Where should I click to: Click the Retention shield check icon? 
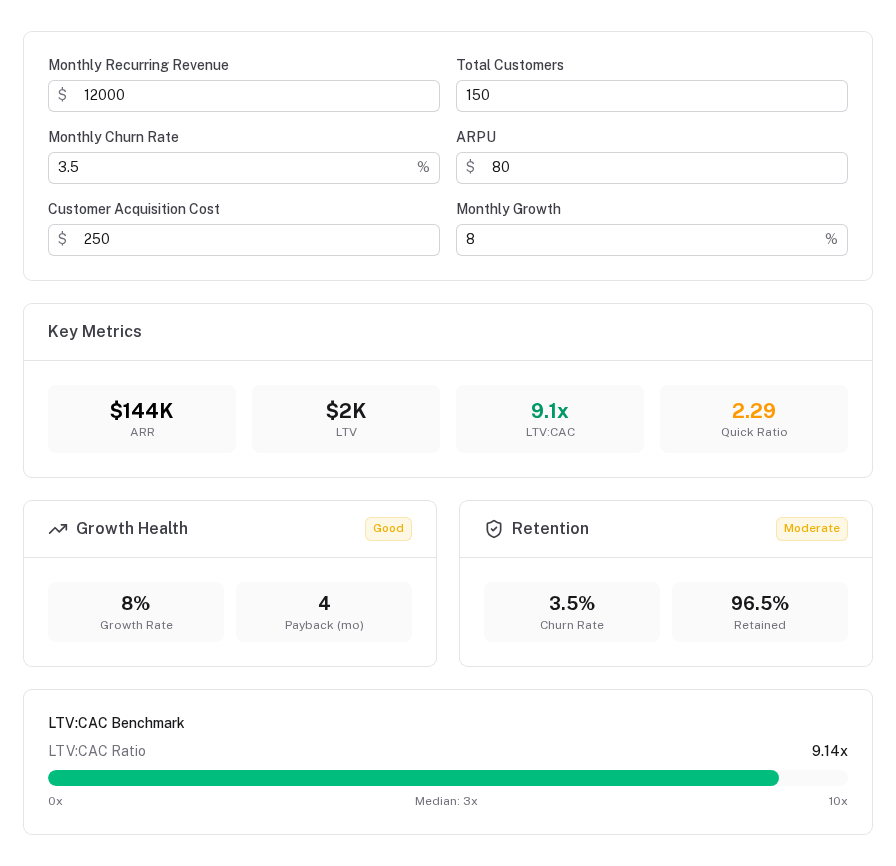point(494,529)
